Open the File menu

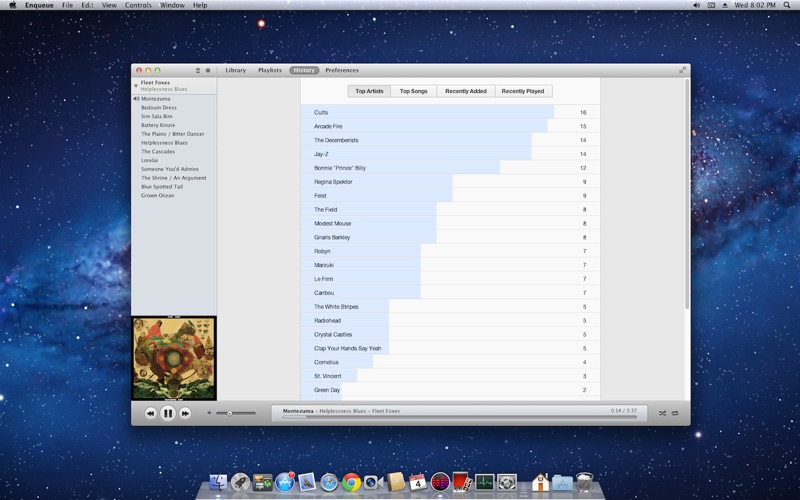(67, 5)
